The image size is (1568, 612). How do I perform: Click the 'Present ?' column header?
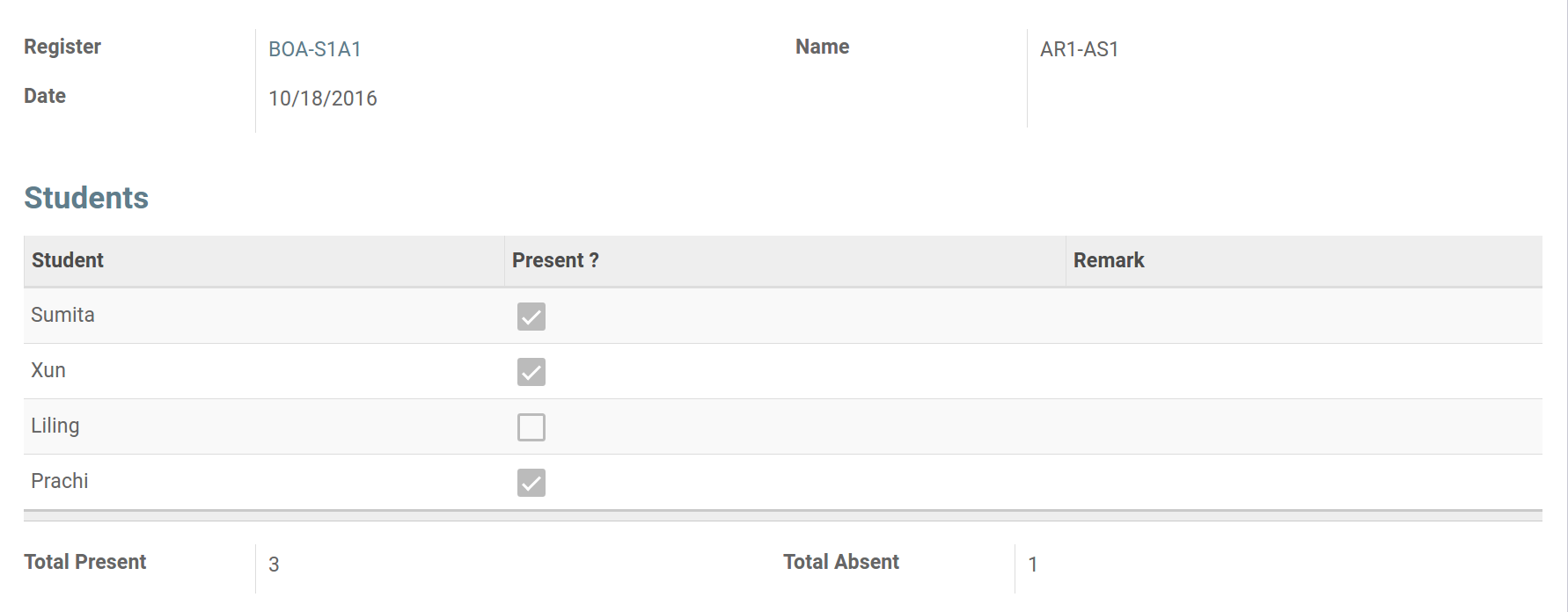(555, 260)
